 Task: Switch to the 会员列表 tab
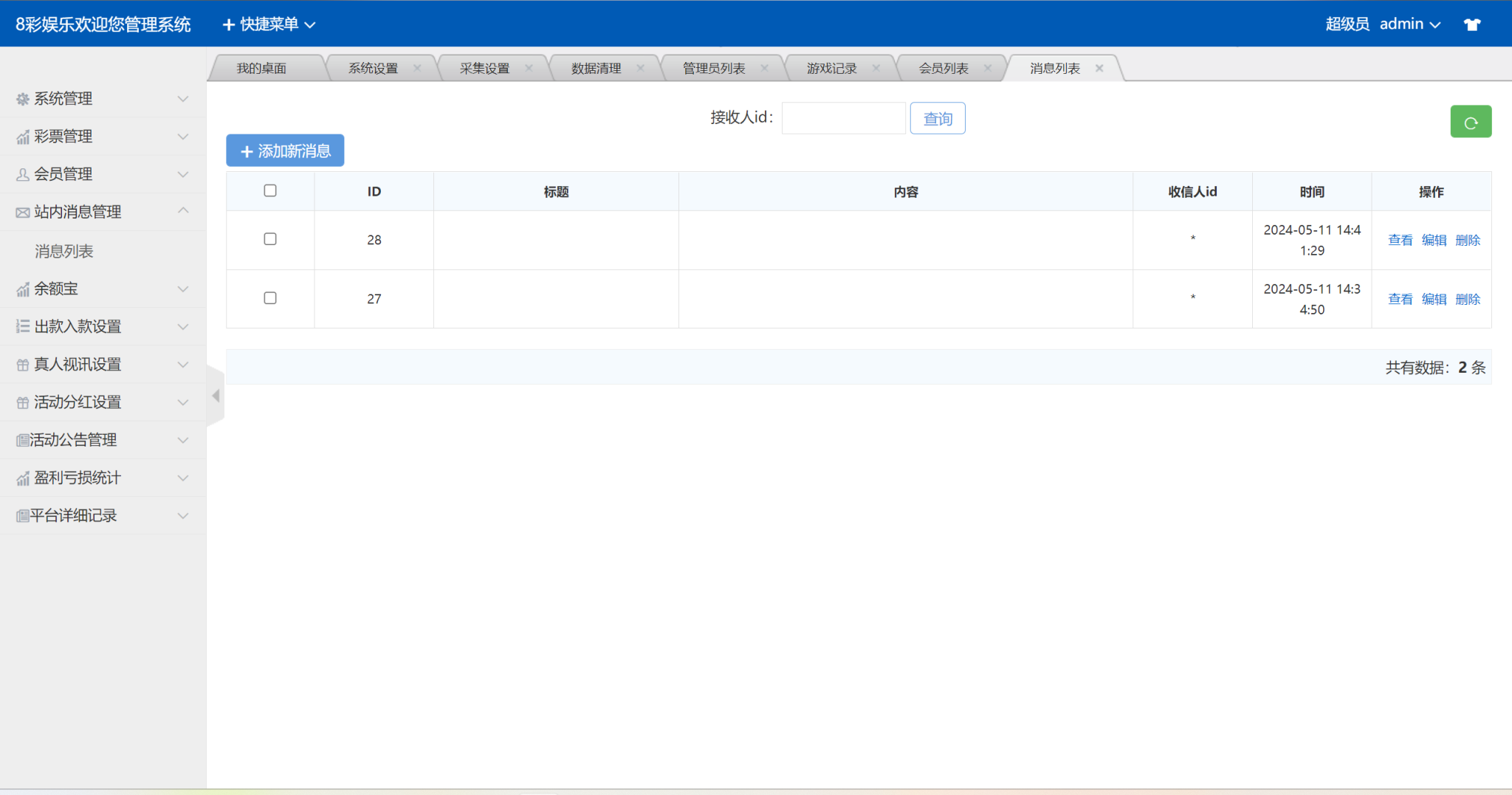point(943,68)
